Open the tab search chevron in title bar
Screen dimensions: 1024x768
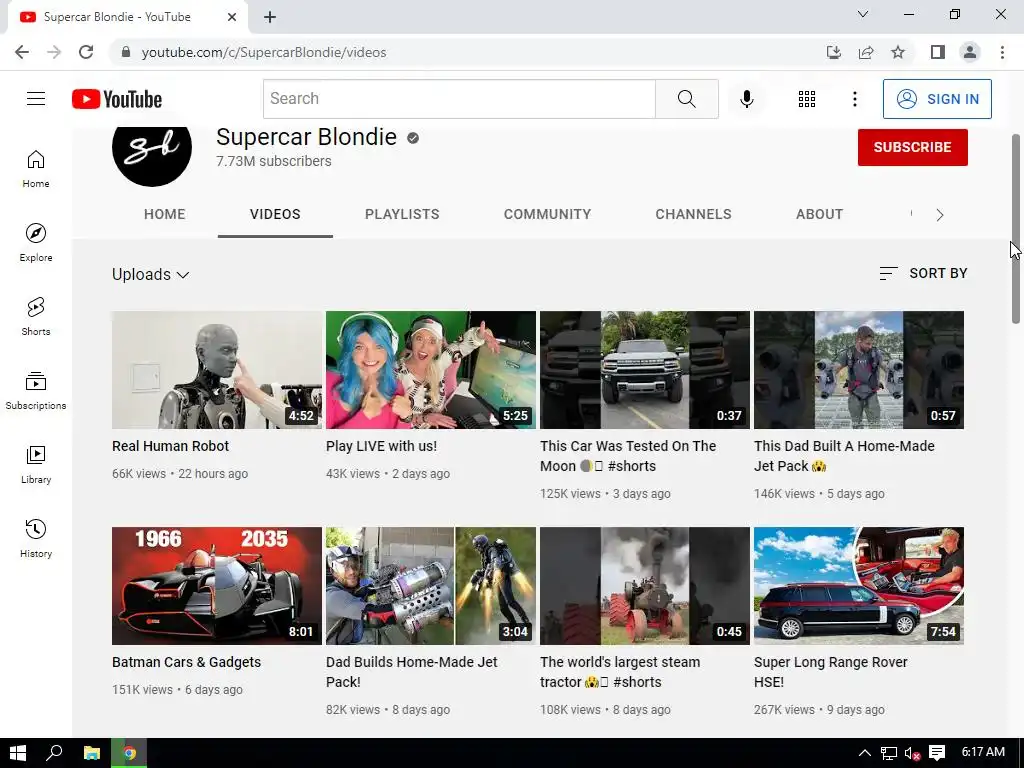click(x=863, y=14)
